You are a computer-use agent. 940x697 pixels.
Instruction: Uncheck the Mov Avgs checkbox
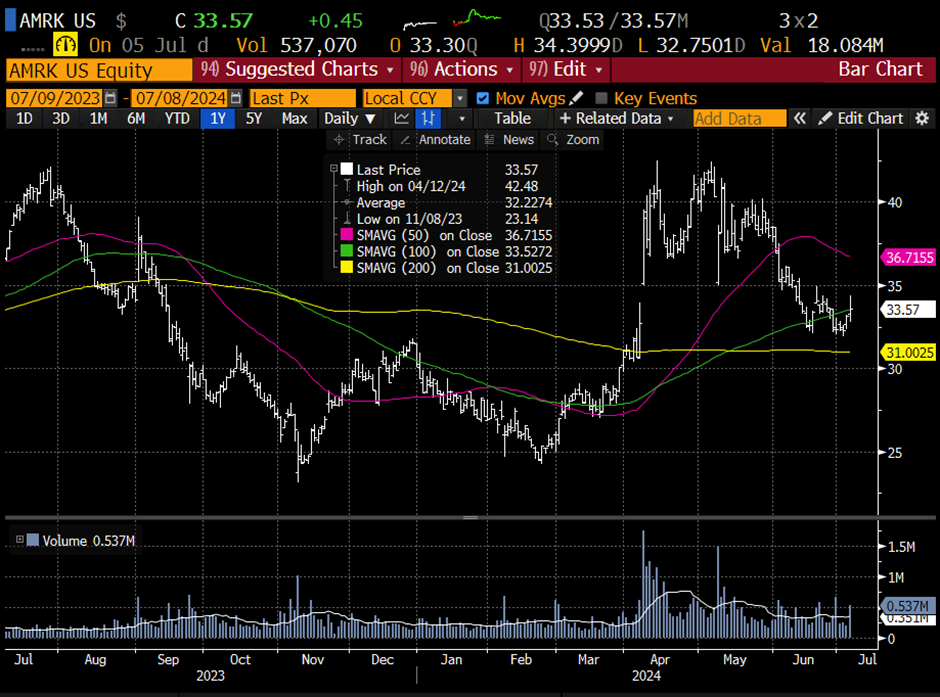(483, 98)
